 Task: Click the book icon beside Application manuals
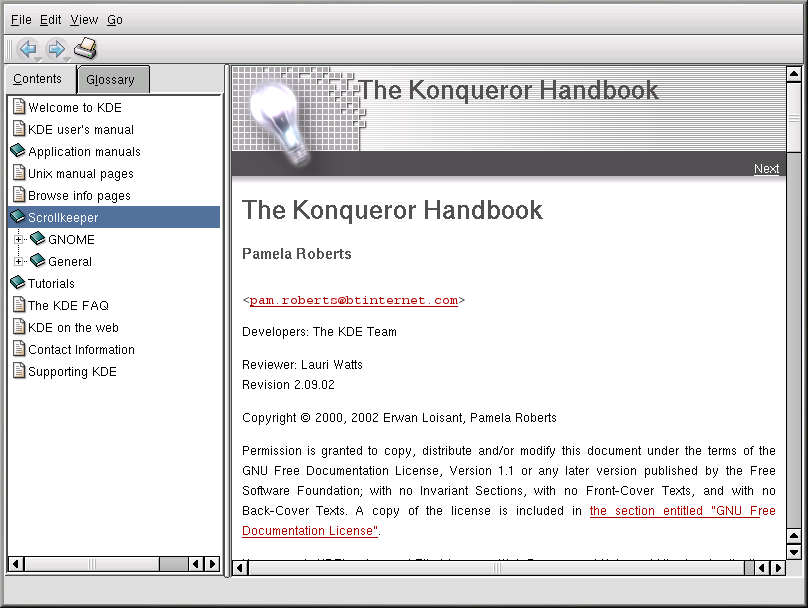18,151
